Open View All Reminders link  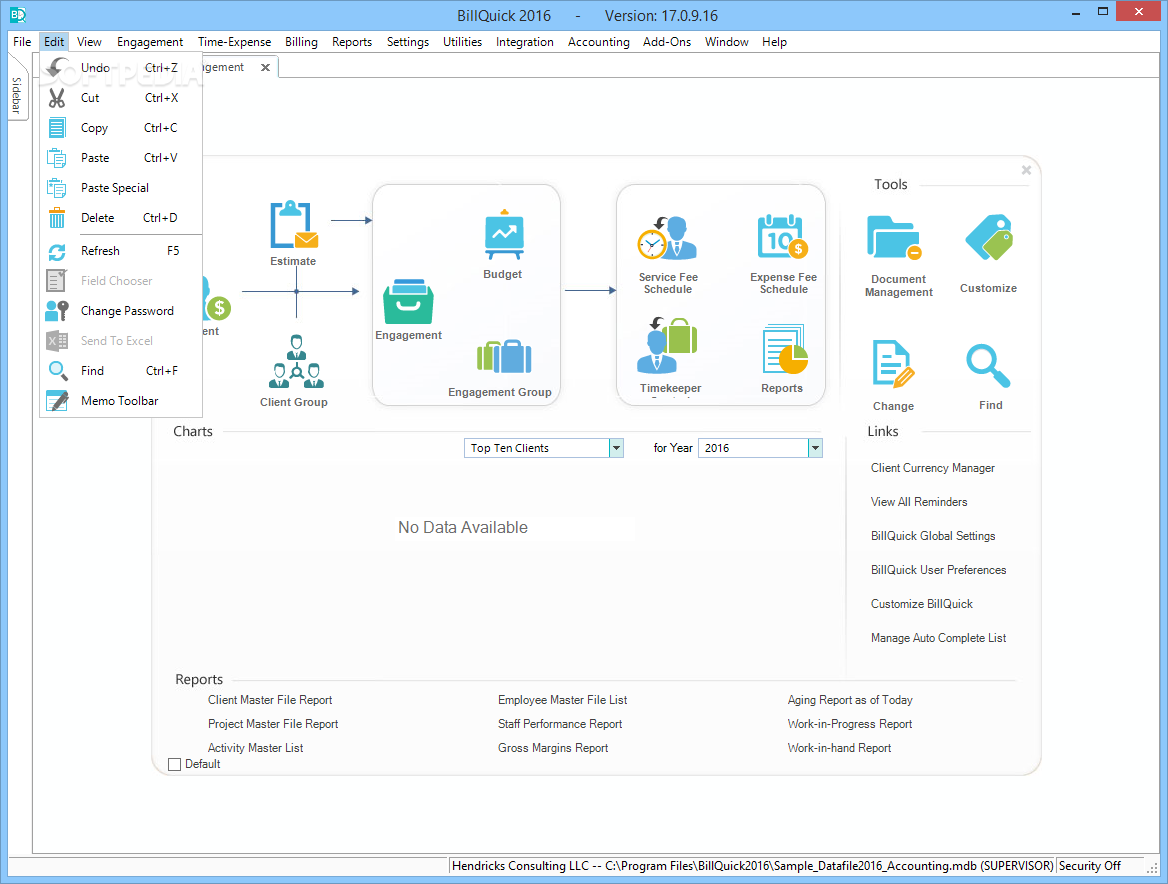pyautogui.click(x=919, y=502)
